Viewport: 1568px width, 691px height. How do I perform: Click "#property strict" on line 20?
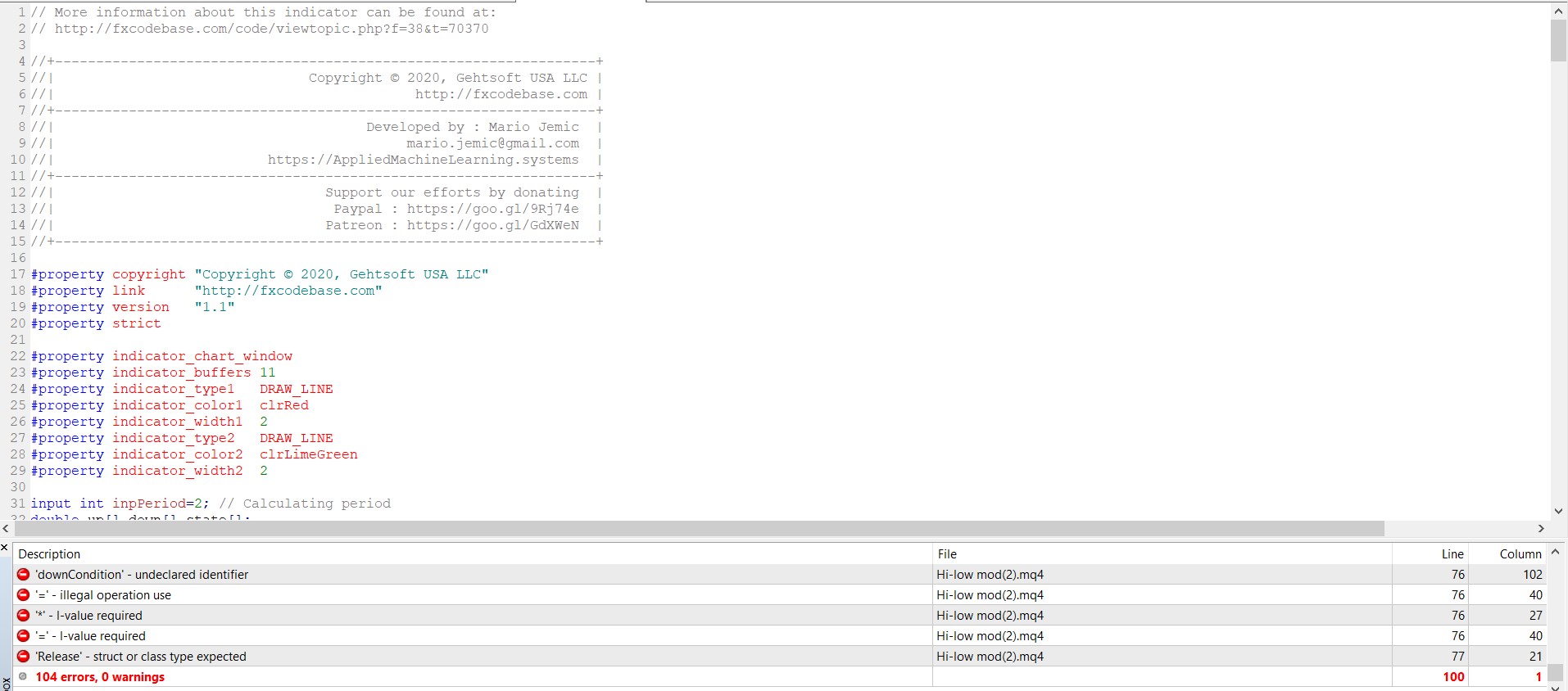[x=96, y=323]
